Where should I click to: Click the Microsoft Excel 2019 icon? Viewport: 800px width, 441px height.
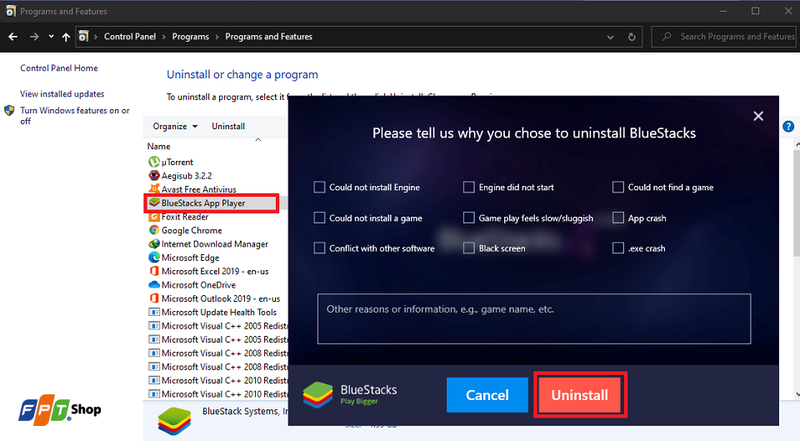(x=154, y=271)
